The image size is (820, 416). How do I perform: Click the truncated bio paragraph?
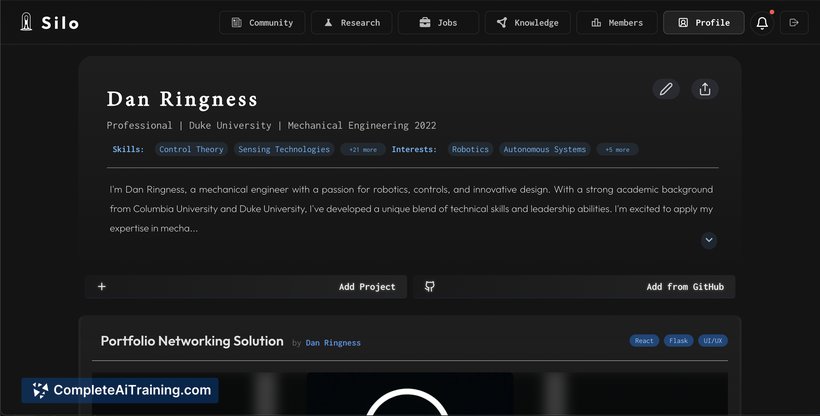pyautogui.click(x=412, y=209)
